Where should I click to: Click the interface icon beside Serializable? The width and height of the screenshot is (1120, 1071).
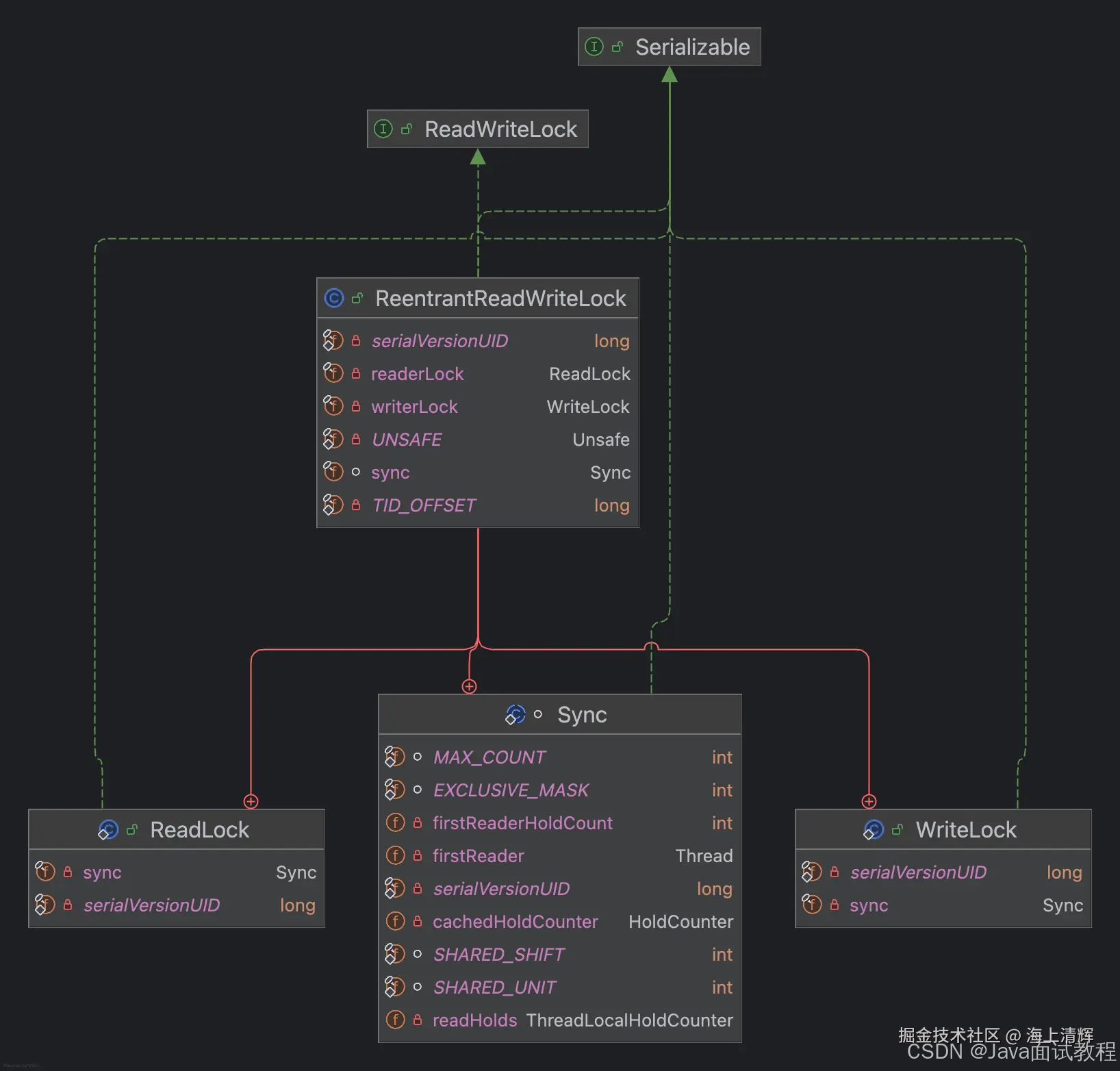pos(594,47)
